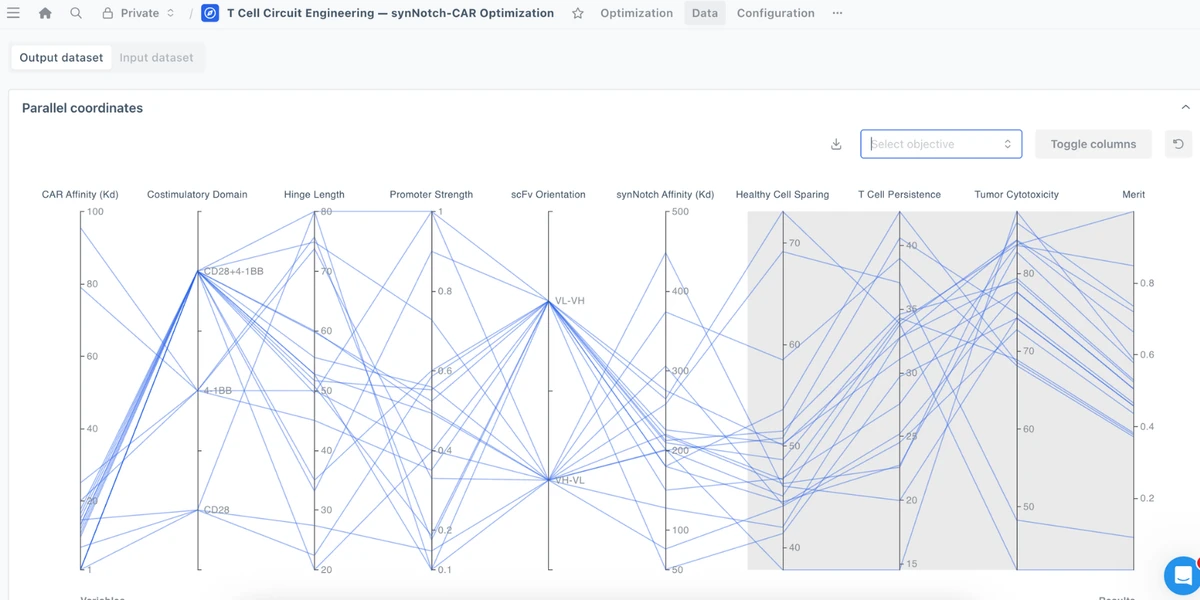1200x600 pixels.
Task: Open the Configuration tab
Action: [x=775, y=13]
